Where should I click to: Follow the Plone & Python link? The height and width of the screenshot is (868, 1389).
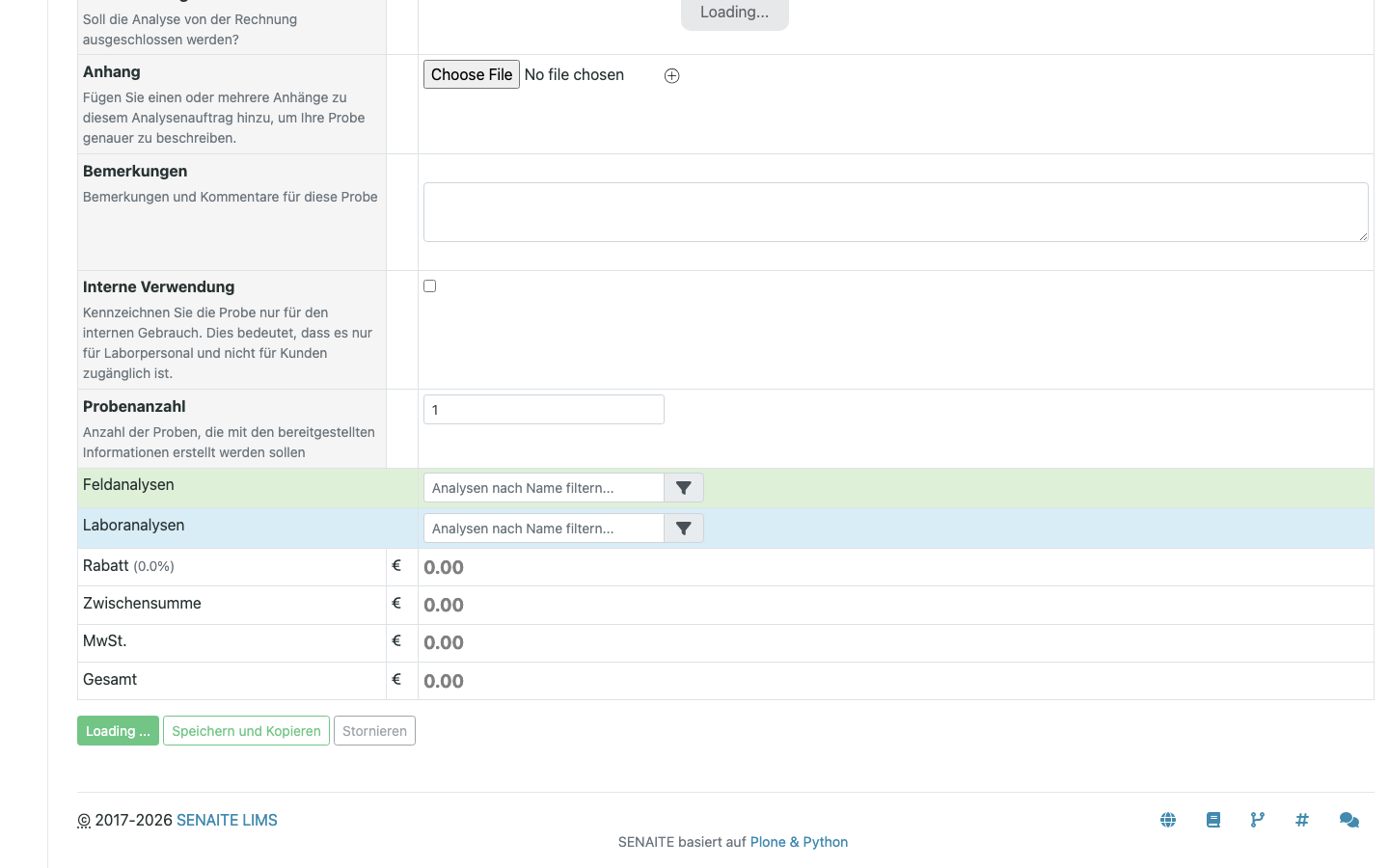pos(799,841)
